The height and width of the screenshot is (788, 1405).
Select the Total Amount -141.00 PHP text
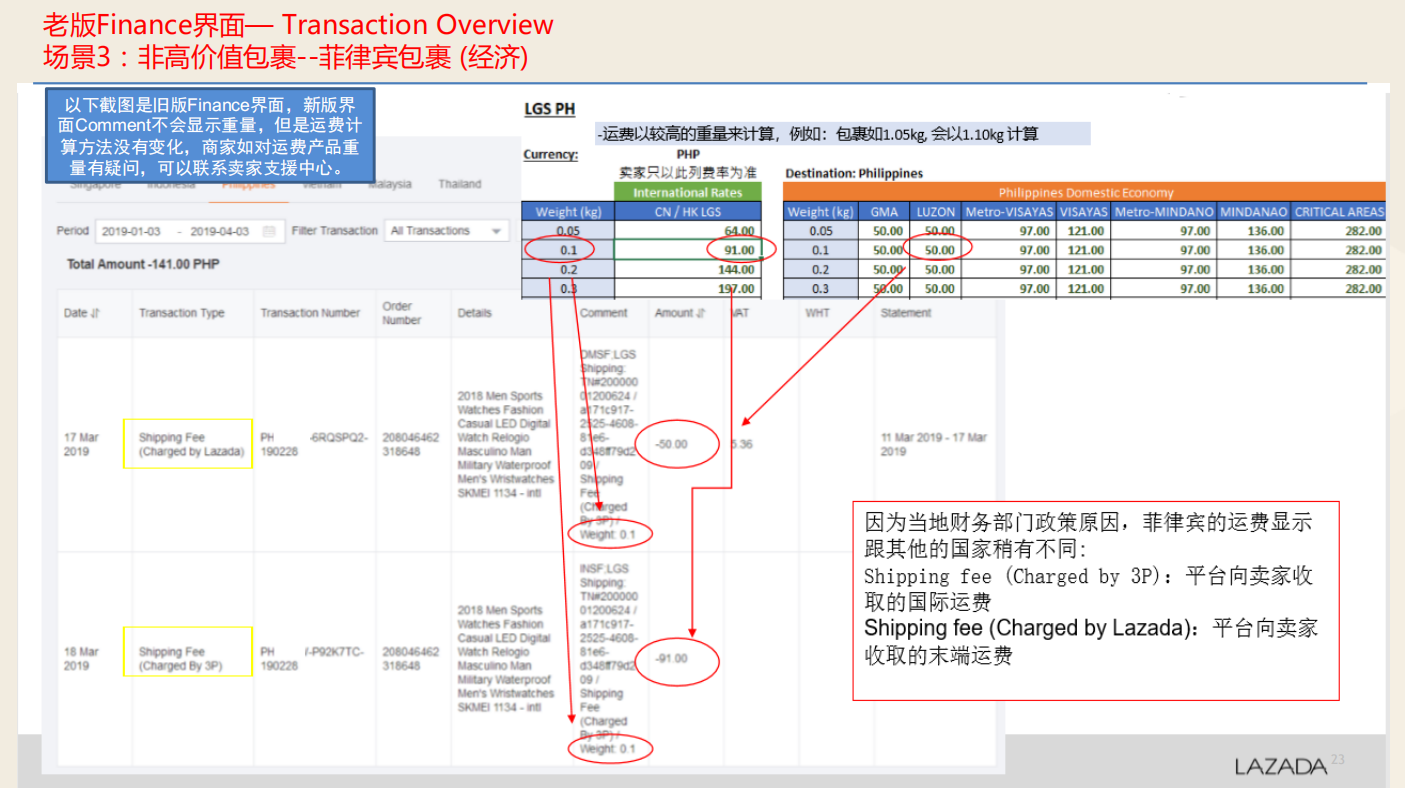(143, 265)
